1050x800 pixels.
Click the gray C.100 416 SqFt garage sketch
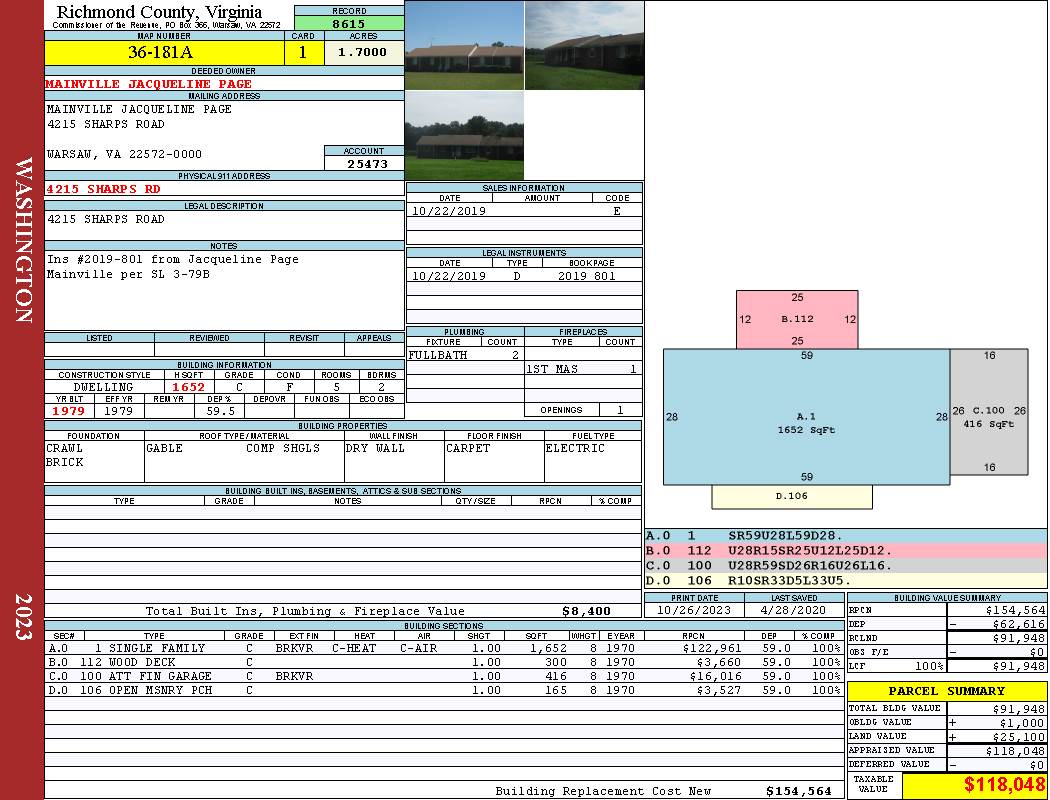(x=988, y=412)
